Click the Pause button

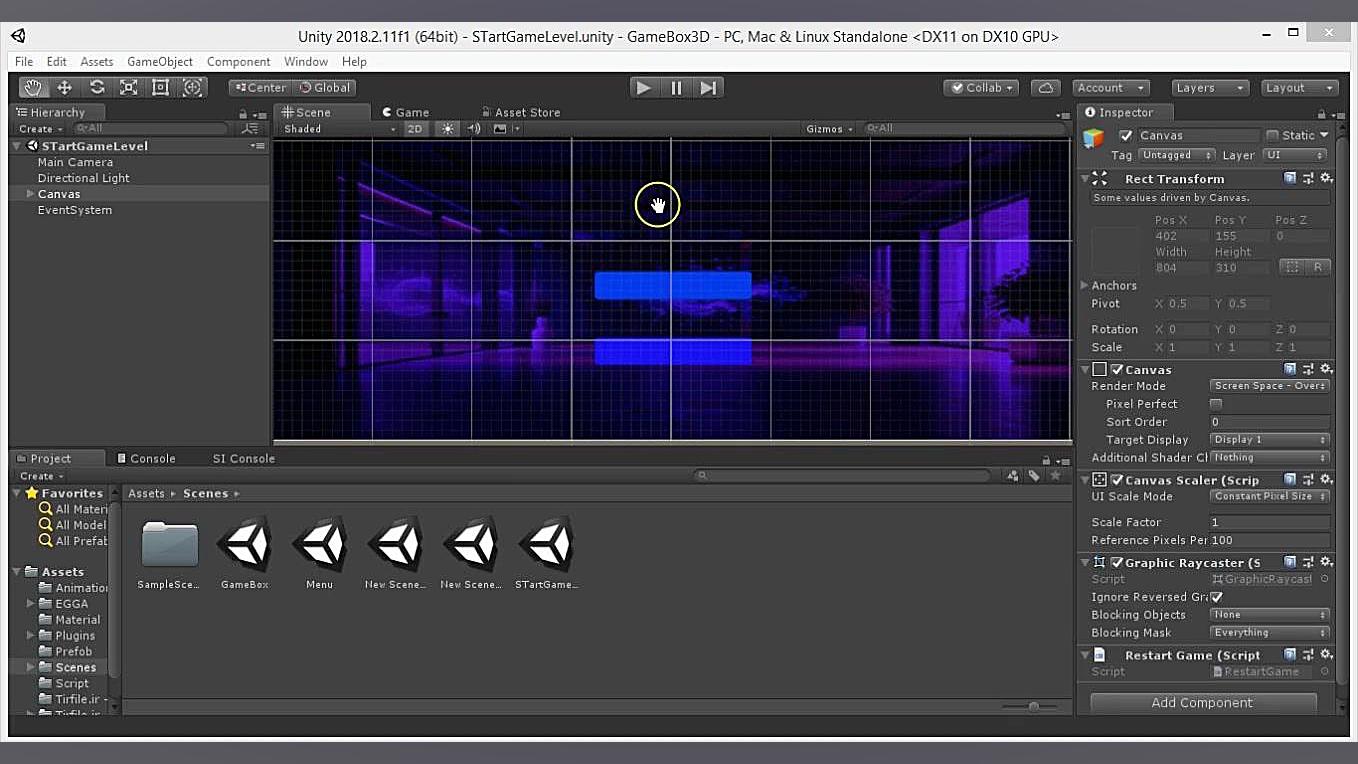[x=676, y=88]
